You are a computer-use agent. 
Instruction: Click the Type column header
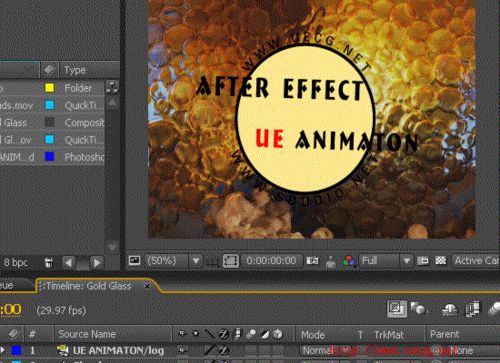pyautogui.click(x=75, y=70)
